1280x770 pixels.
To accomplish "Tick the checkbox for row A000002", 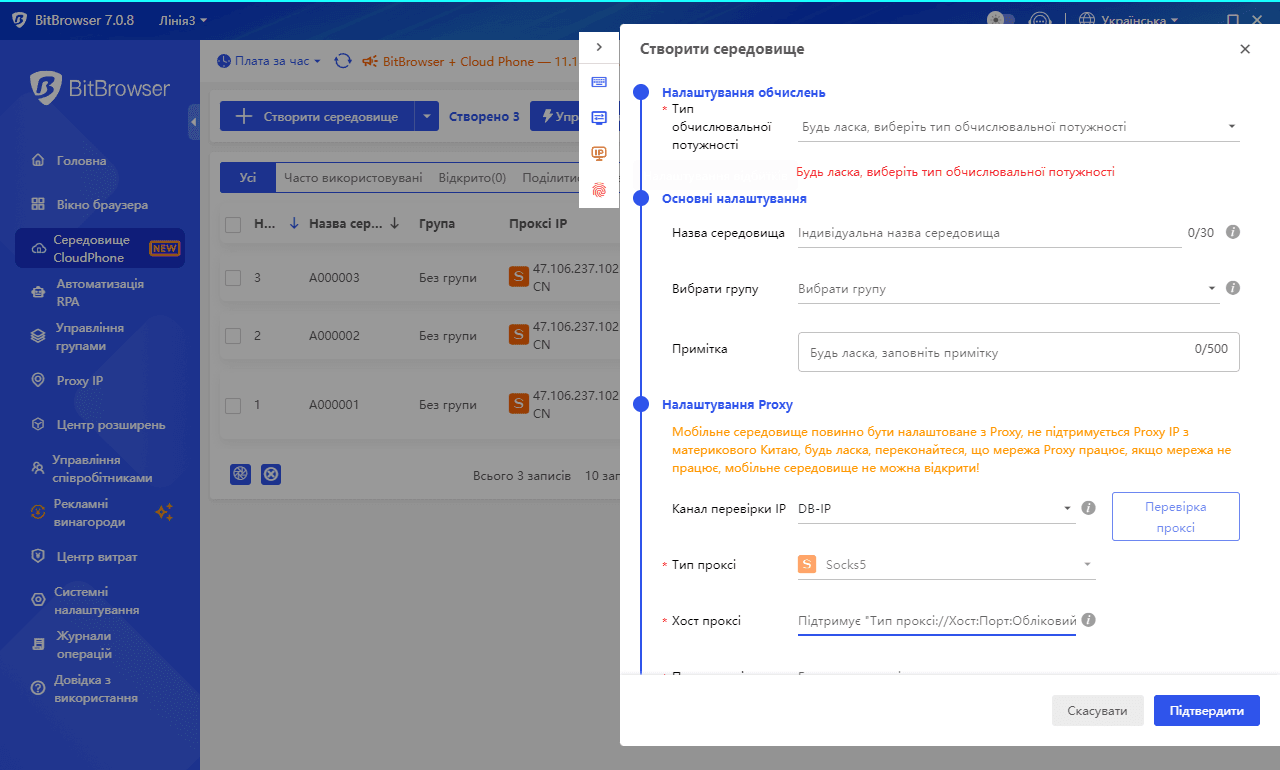I will click(x=233, y=336).
